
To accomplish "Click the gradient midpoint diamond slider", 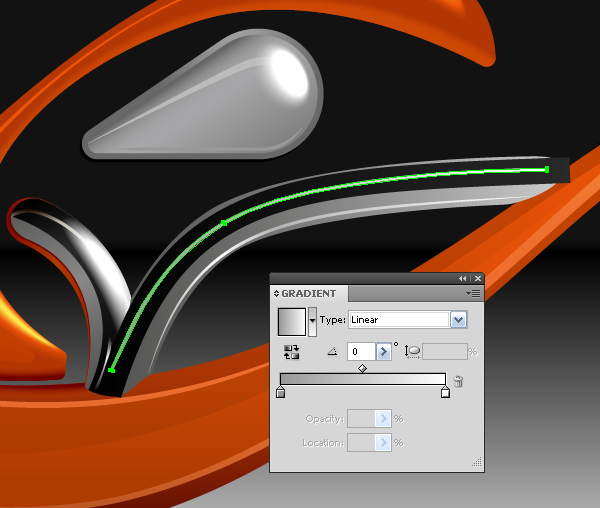I will point(362,368).
